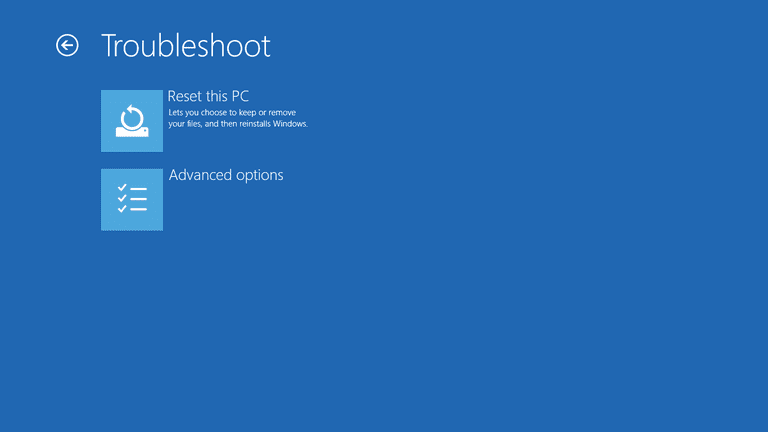The image size is (768, 432).
Task: Open Advanced options via its text label
Action: [226, 175]
